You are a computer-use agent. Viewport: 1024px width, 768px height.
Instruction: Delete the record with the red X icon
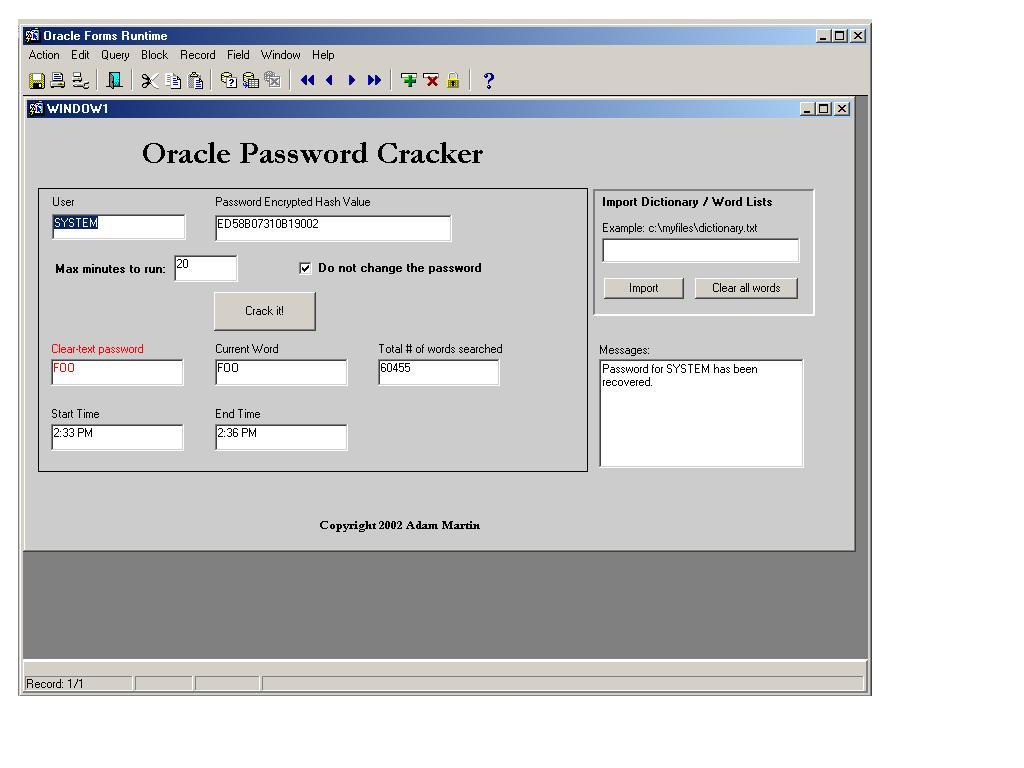(431, 81)
